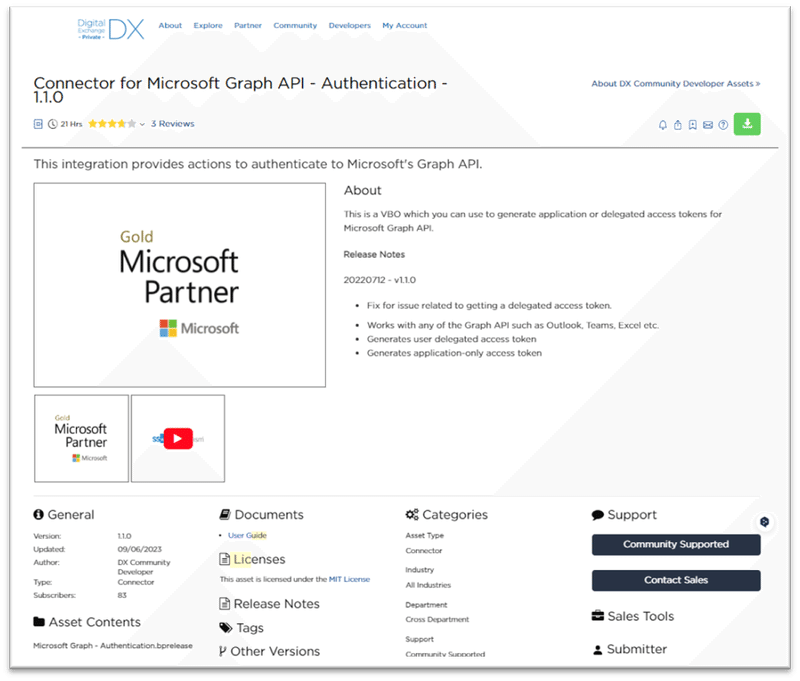Screen dimensions: 800x681
Task: Click the Tags icon
Action: pyautogui.click(x=226, y=627)
